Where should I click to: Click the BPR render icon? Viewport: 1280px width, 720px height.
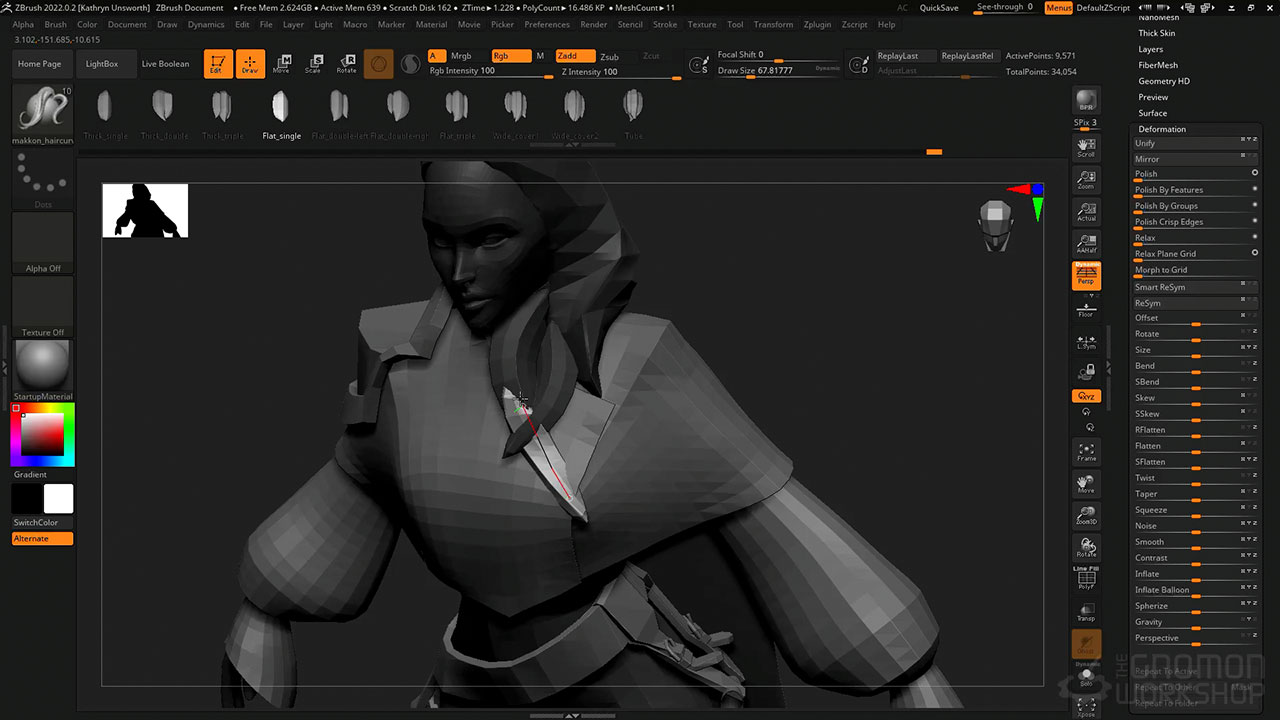click(x=1086, y=101)
